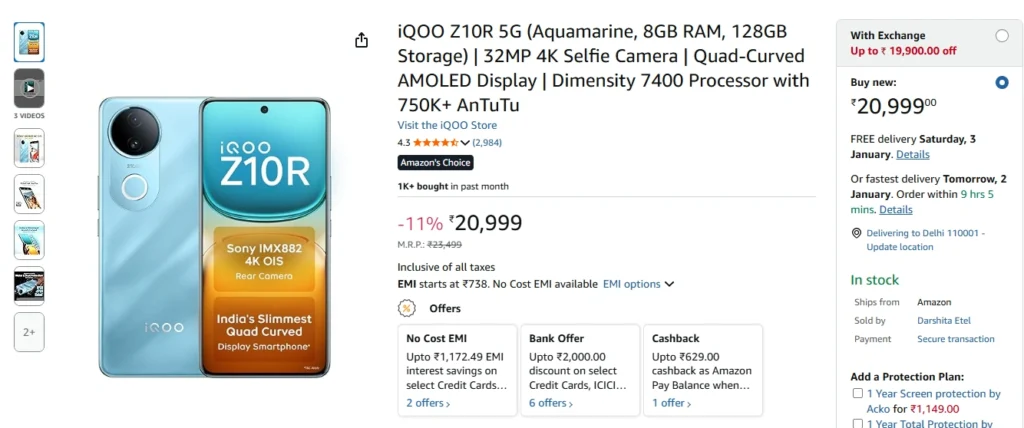Open 2 offers under No Cost EMI
The height and width of the screenshot is (428, 1024).
(x=427, y=403)
